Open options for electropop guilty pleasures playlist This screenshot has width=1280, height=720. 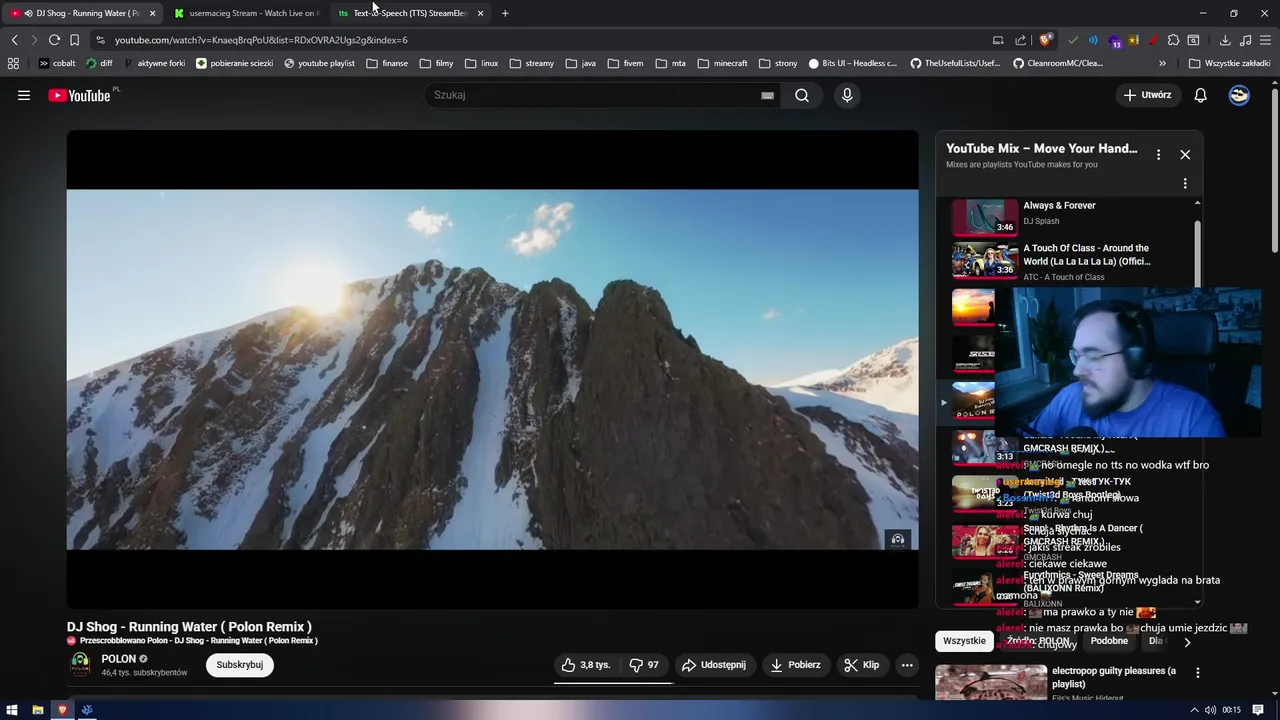point(1197,673)
